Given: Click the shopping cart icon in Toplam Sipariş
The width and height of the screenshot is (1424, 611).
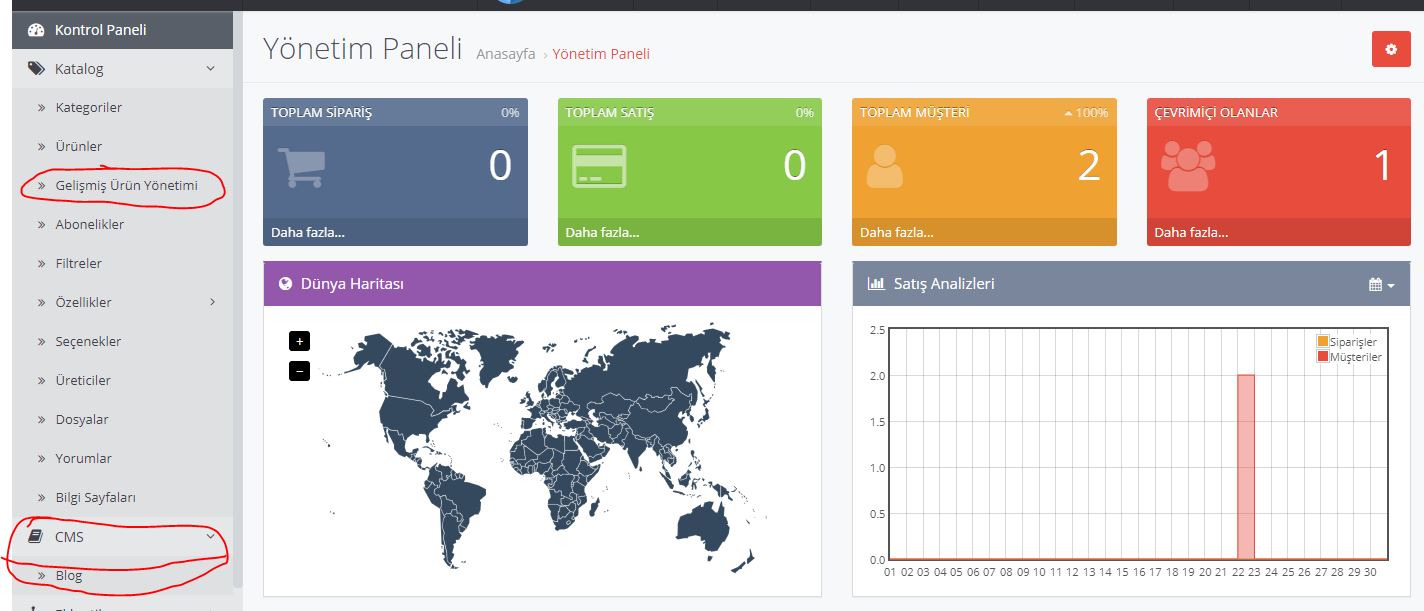Looking at the screenshot, I should point(299,167).
